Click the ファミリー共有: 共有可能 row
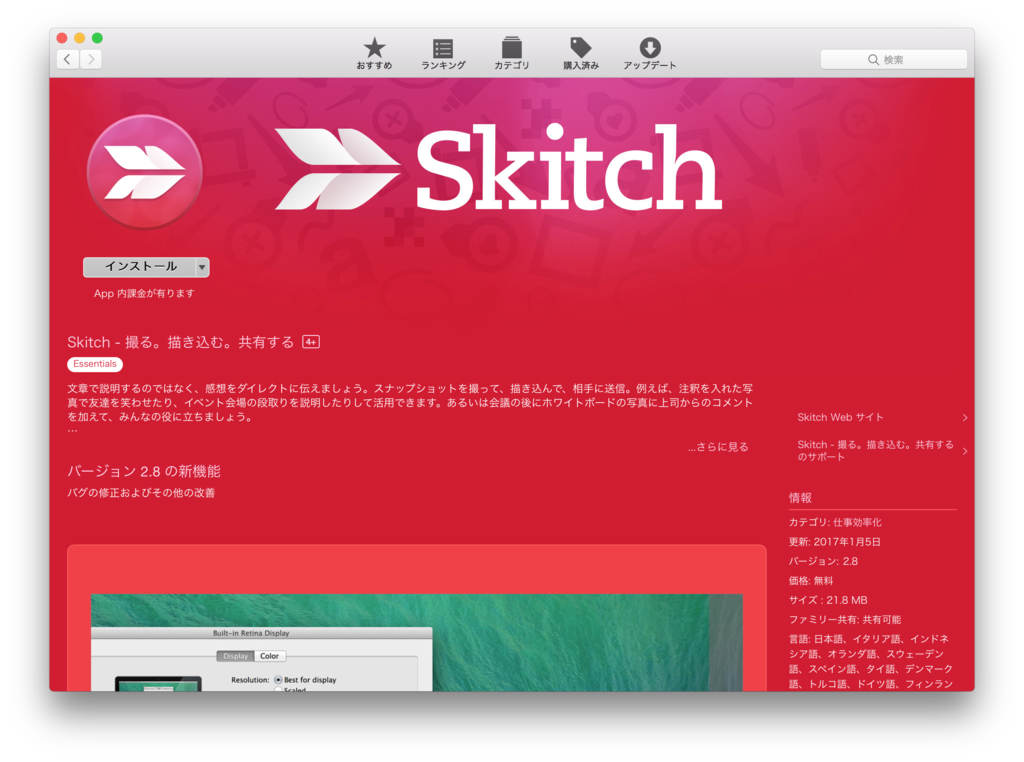The image size is (1024, 762). [845, 620]
